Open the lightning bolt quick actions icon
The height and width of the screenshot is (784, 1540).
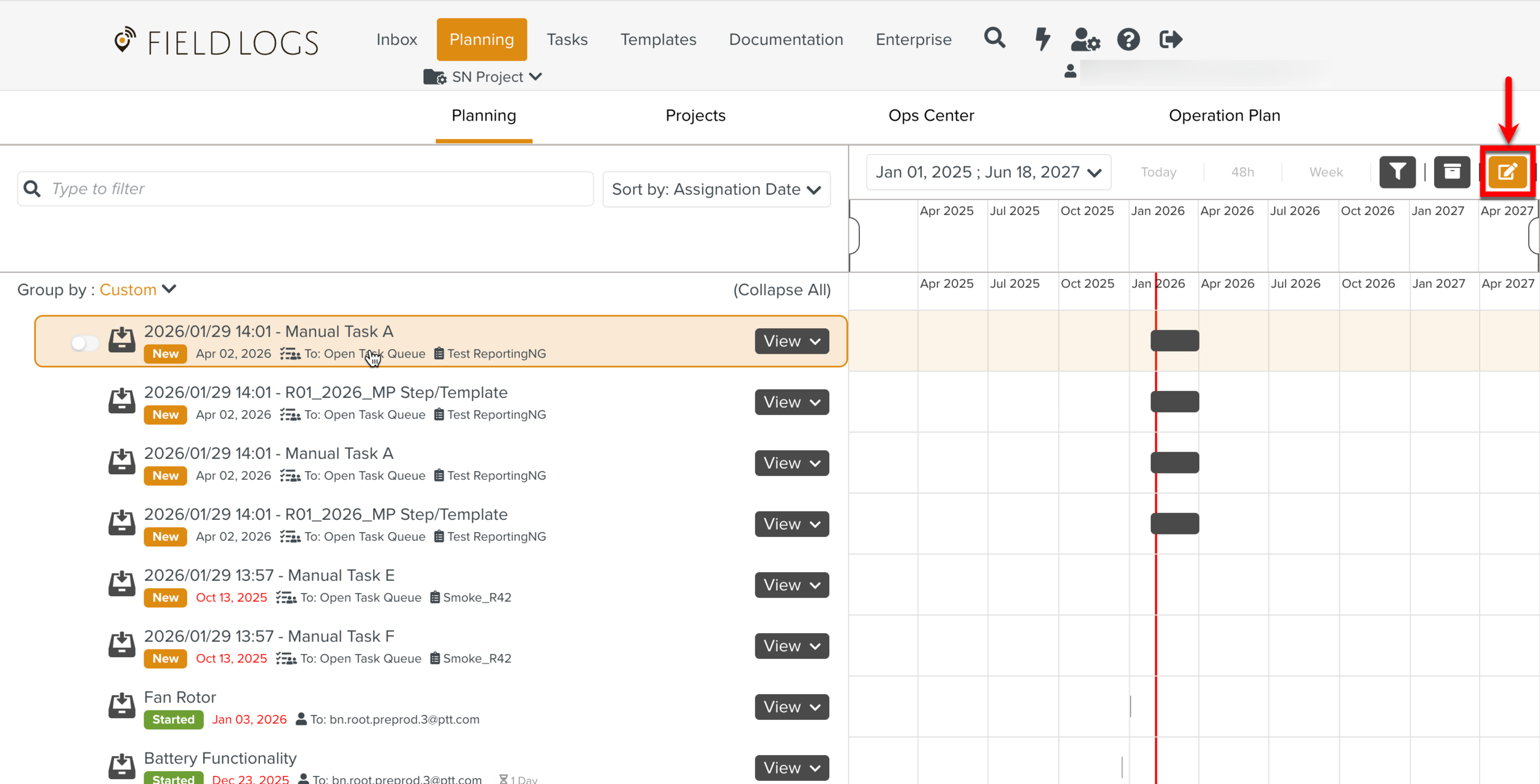click(x=1042, y=39)
